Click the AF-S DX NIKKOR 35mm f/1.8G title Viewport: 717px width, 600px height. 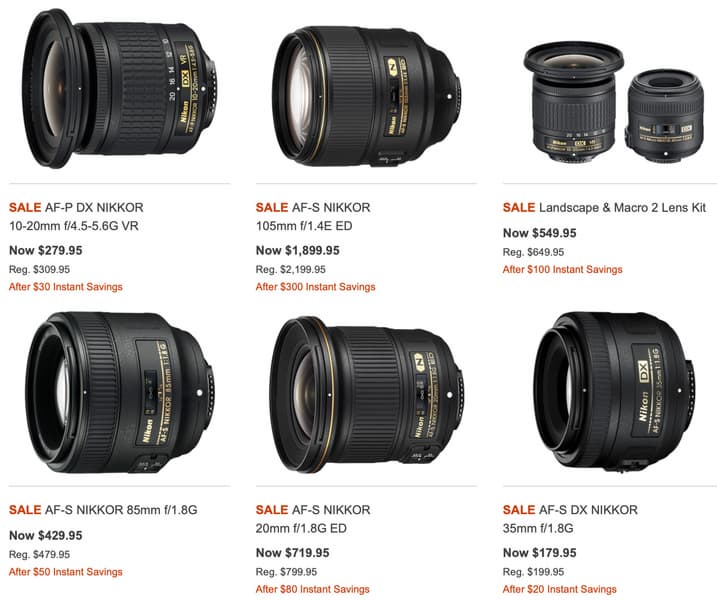coord(570,519)
